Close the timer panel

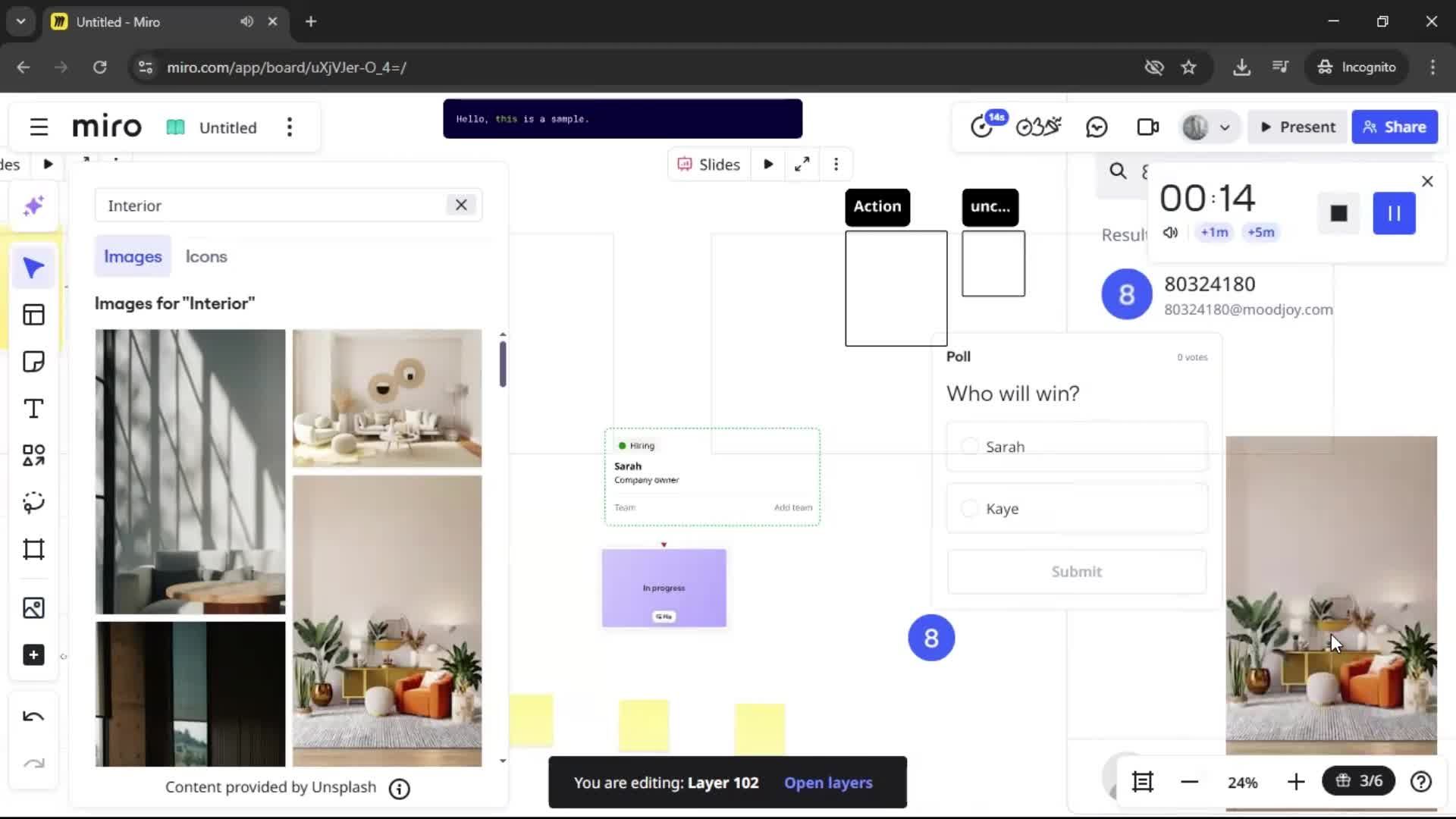coord(1427,181)
